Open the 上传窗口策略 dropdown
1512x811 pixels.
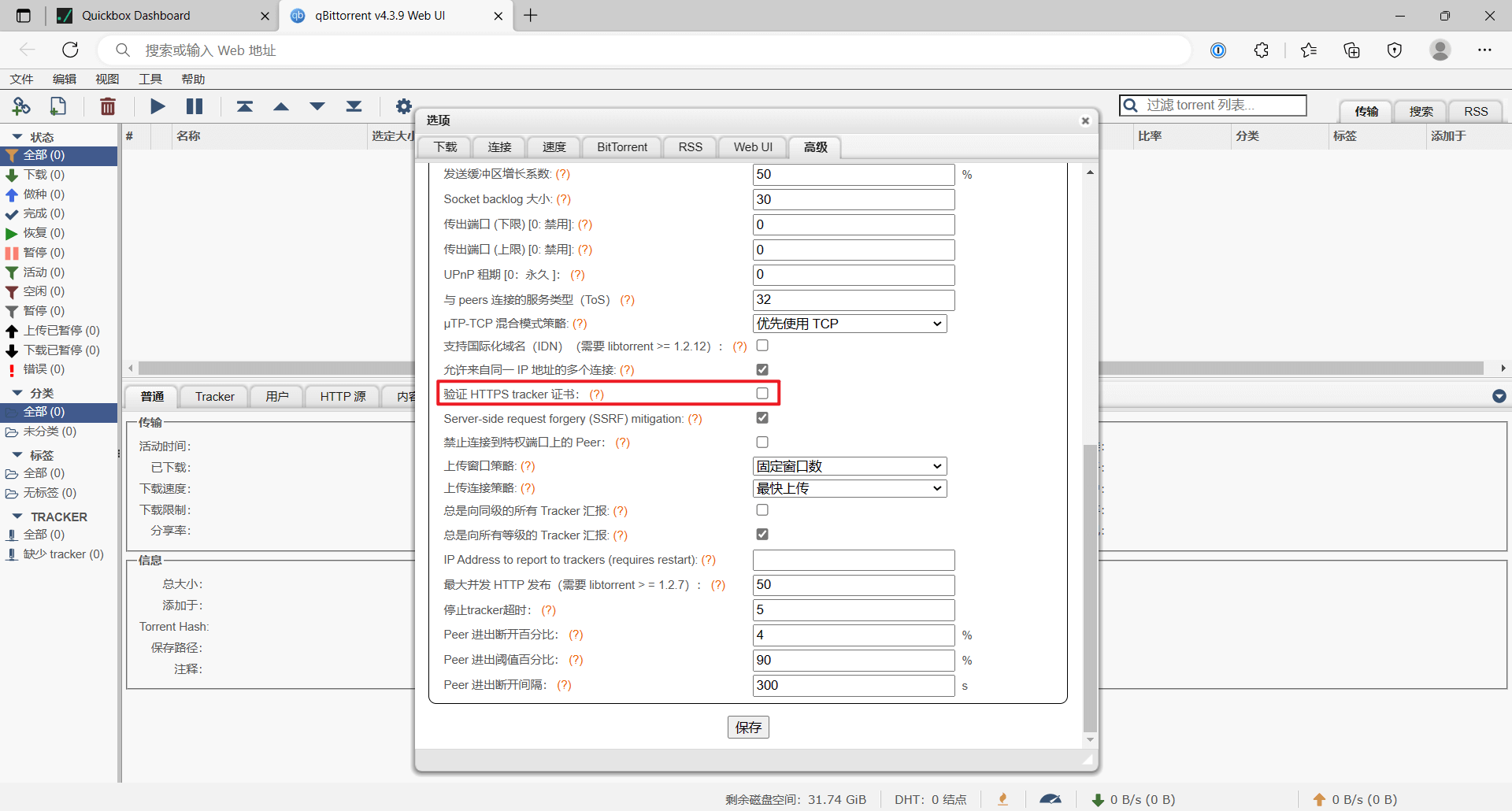click(850, 466)
